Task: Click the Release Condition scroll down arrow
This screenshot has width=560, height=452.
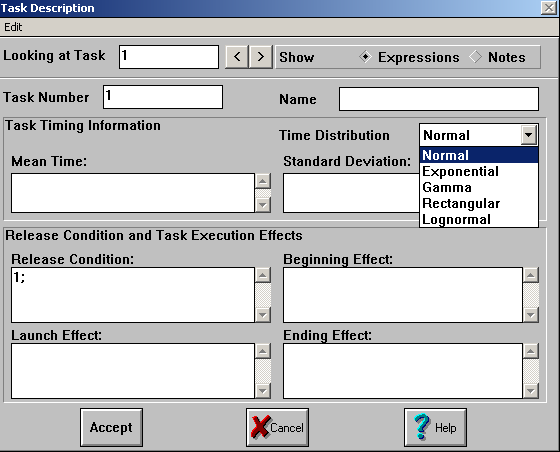Action: point(263,315)
